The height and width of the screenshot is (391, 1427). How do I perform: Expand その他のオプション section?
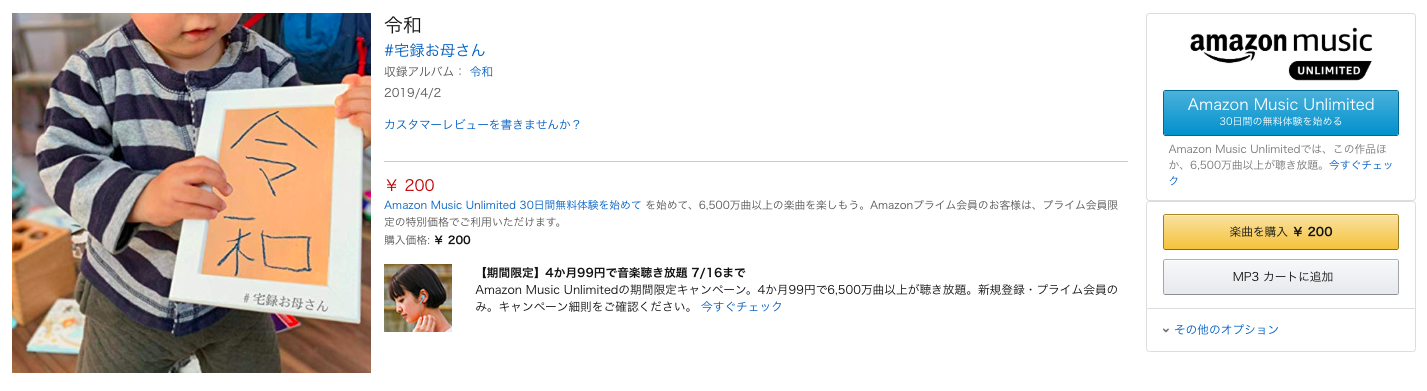[1220, 330]
